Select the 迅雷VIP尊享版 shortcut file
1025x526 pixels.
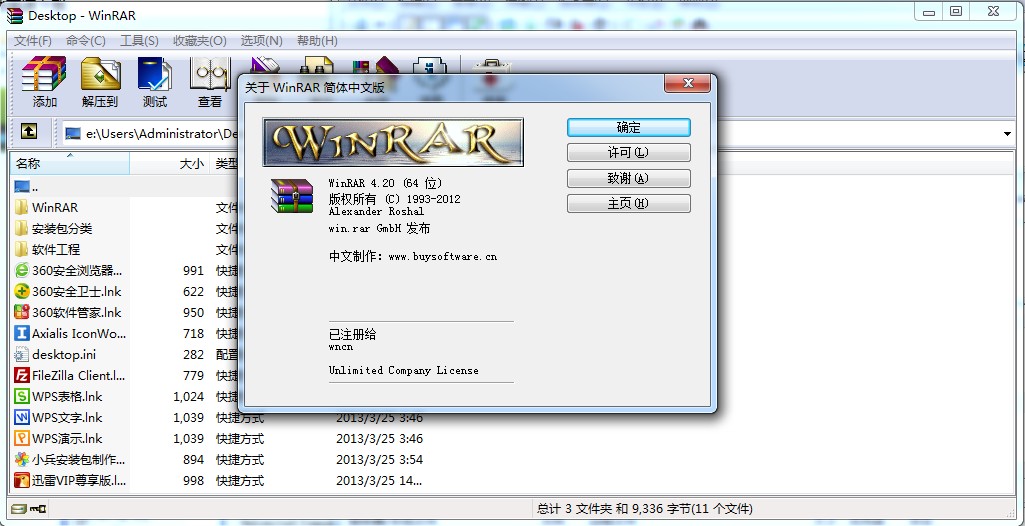pyautogui.click(x=78, y=481)
